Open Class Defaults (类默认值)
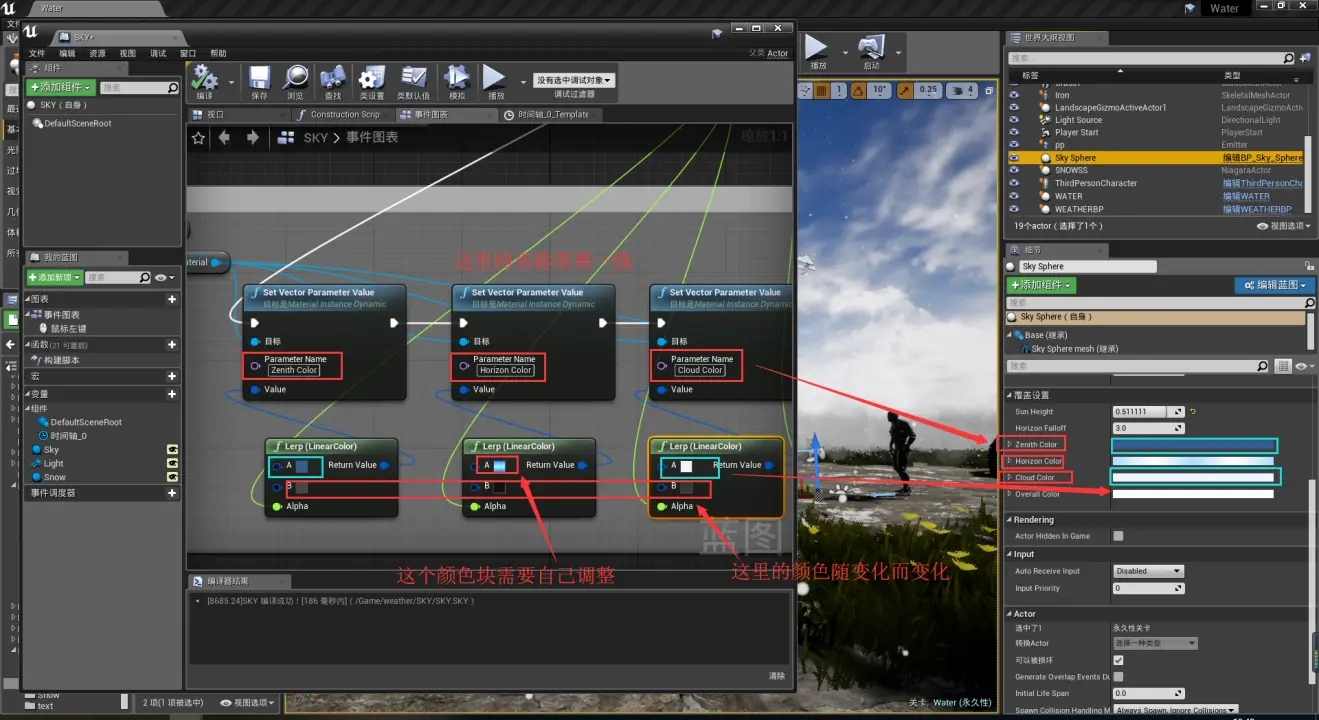Viewport: 1319px width, 720px height. 413,80
